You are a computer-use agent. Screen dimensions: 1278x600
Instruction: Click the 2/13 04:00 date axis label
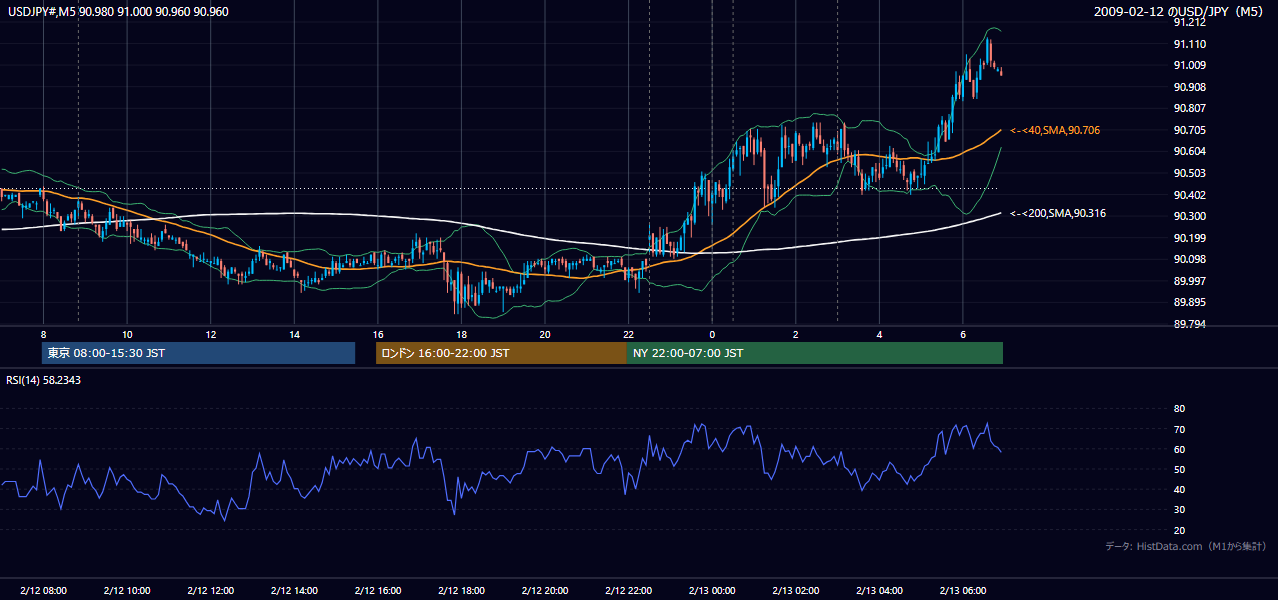coord(879,590)
